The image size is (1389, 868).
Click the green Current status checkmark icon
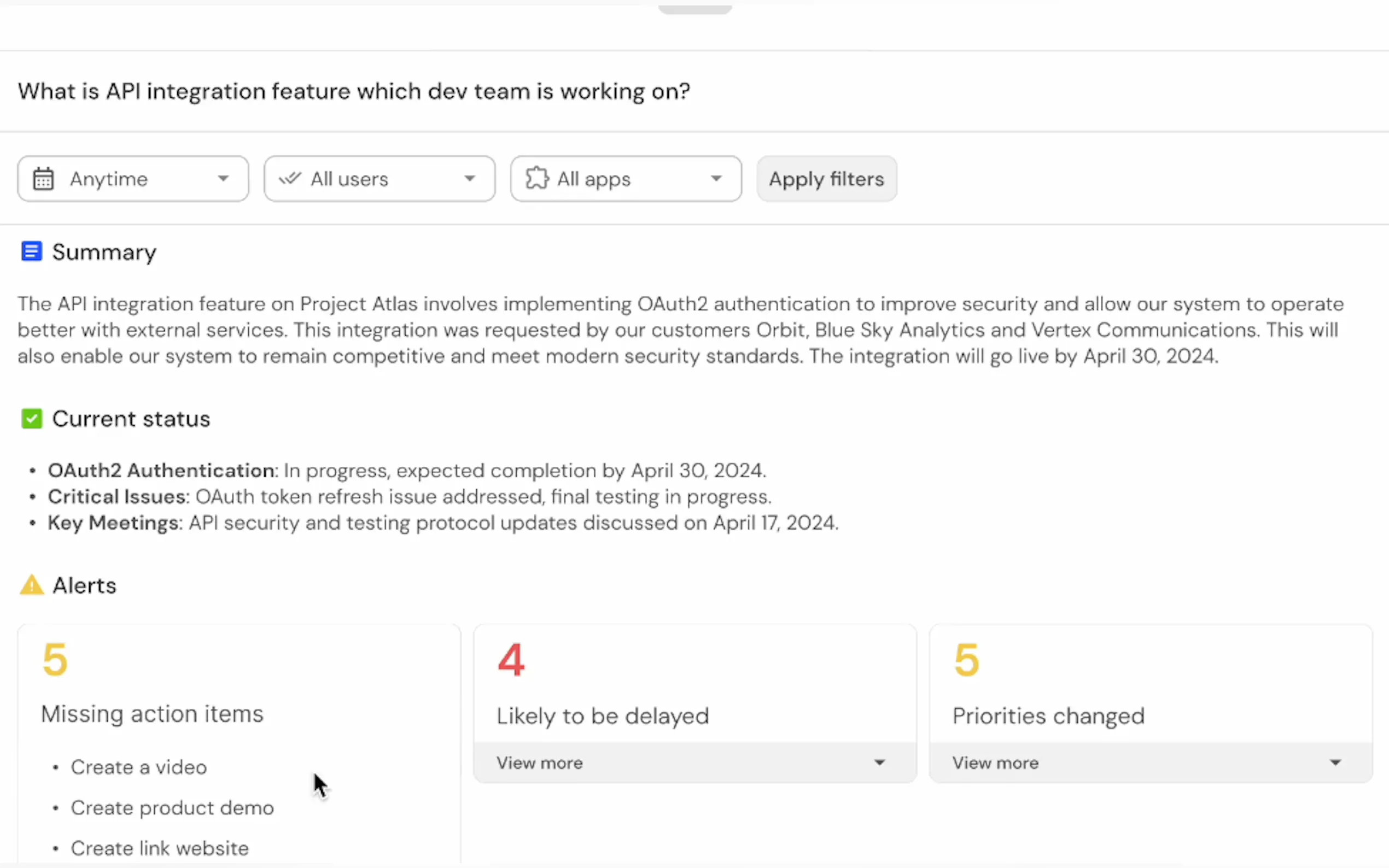point(32,419)
